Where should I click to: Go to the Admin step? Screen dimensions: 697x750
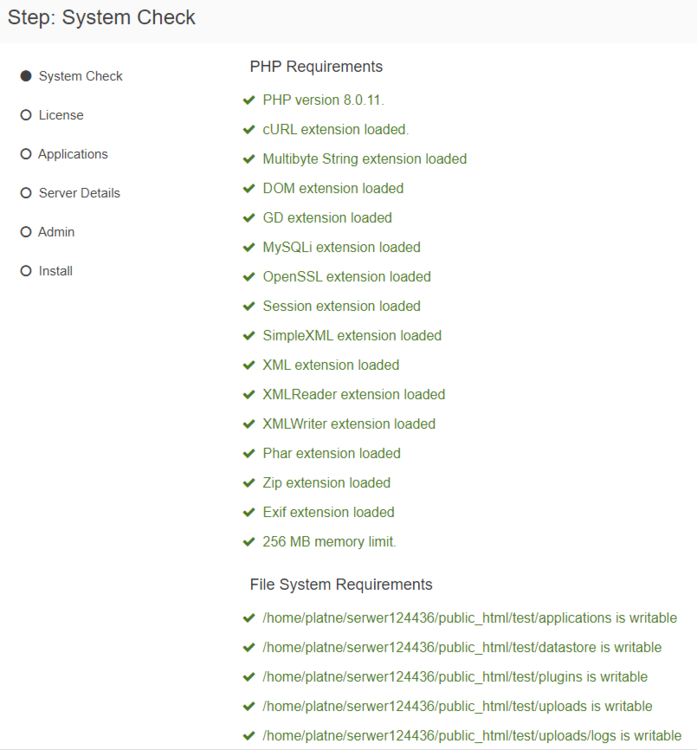pyautogui.click(x=56, y=232)
